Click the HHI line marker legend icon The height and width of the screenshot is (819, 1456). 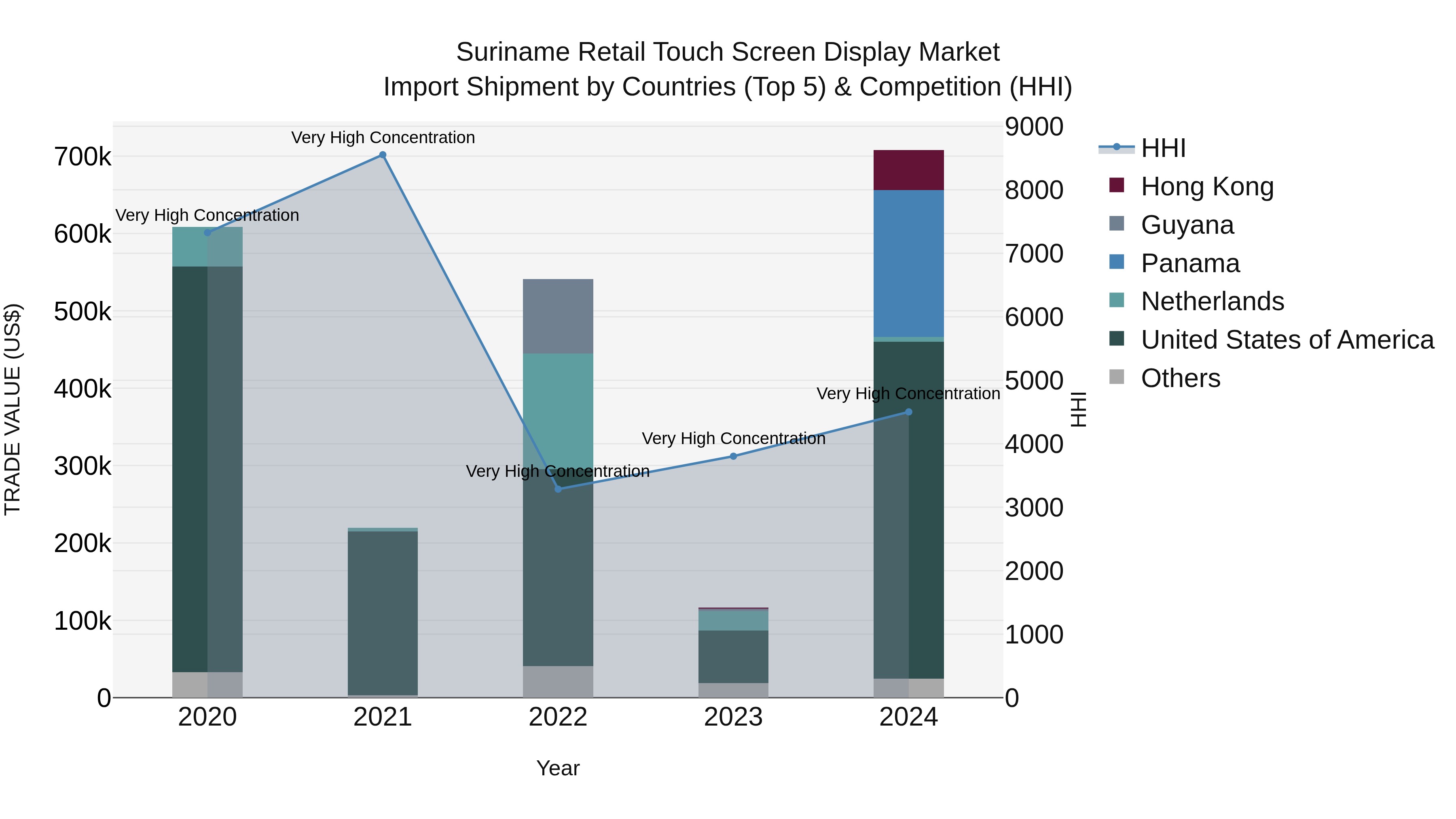coord(1116,148)
